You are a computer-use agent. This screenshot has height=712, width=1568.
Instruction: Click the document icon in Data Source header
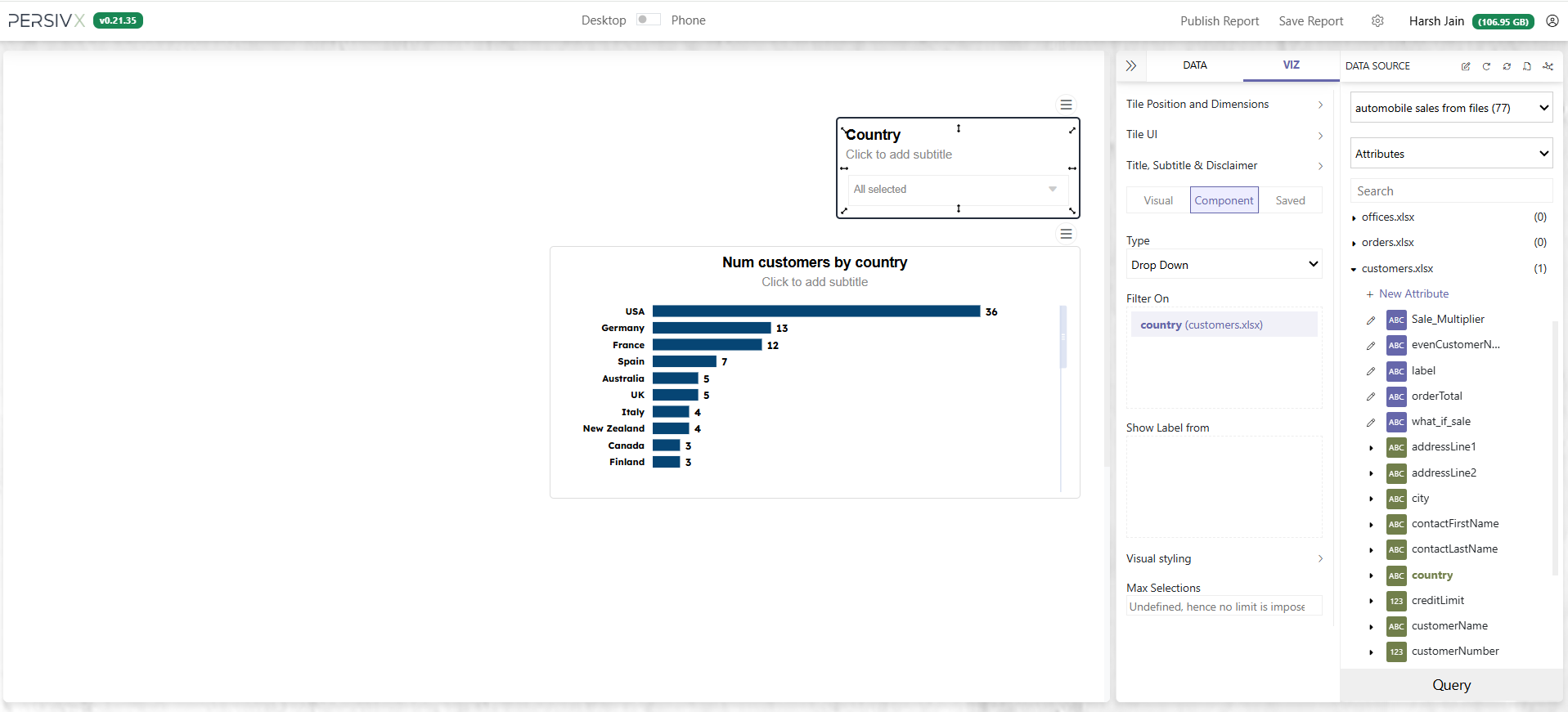coord(1527,66)
